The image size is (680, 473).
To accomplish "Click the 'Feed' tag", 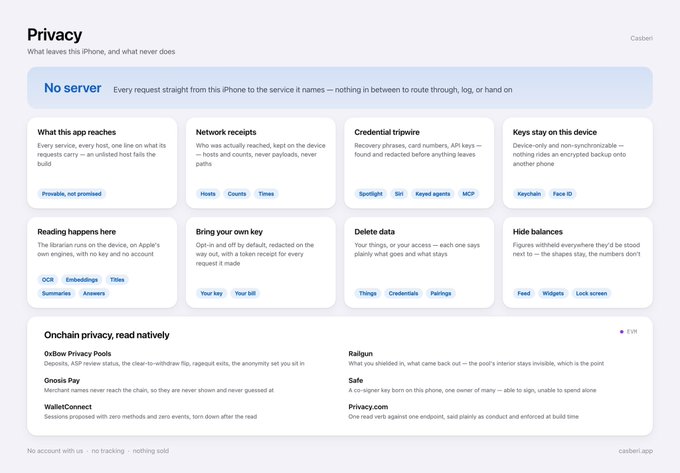I will click(x=524, y=294).
